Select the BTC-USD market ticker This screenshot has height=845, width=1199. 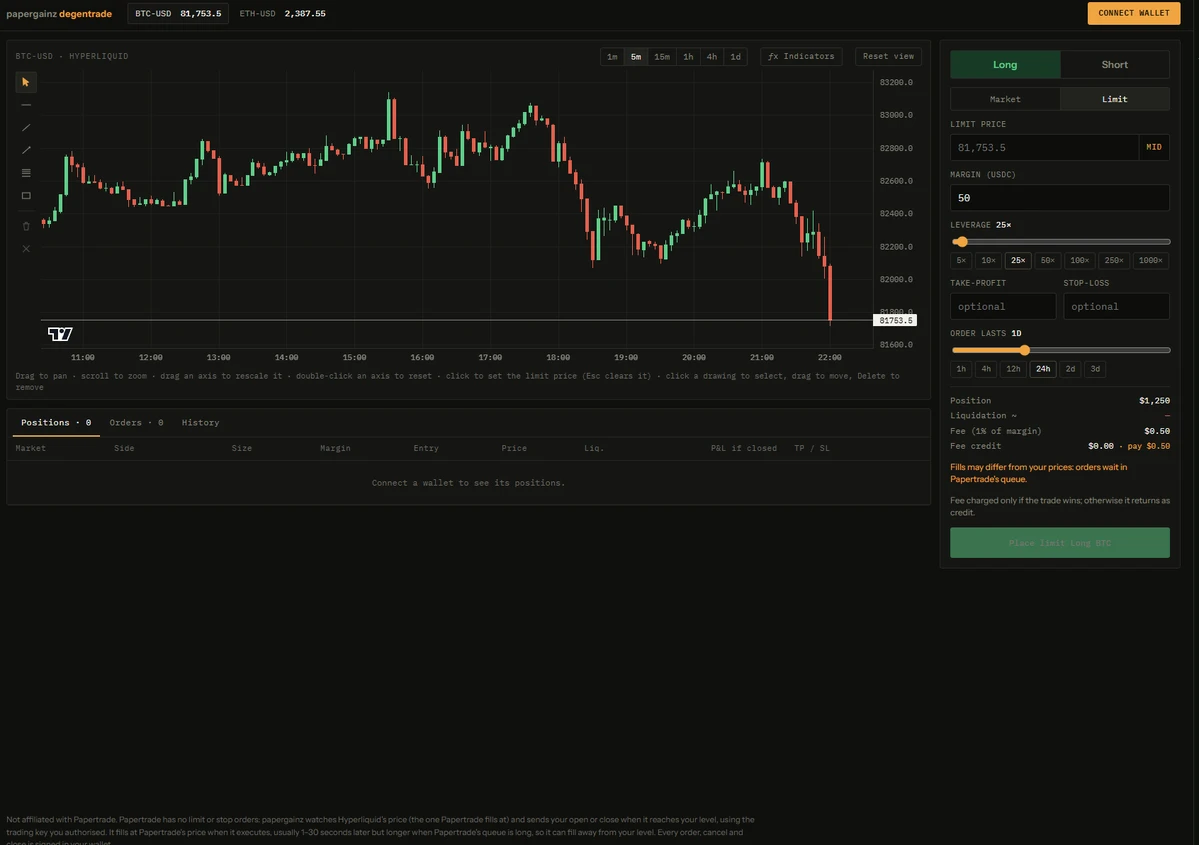tap(178, 14)
